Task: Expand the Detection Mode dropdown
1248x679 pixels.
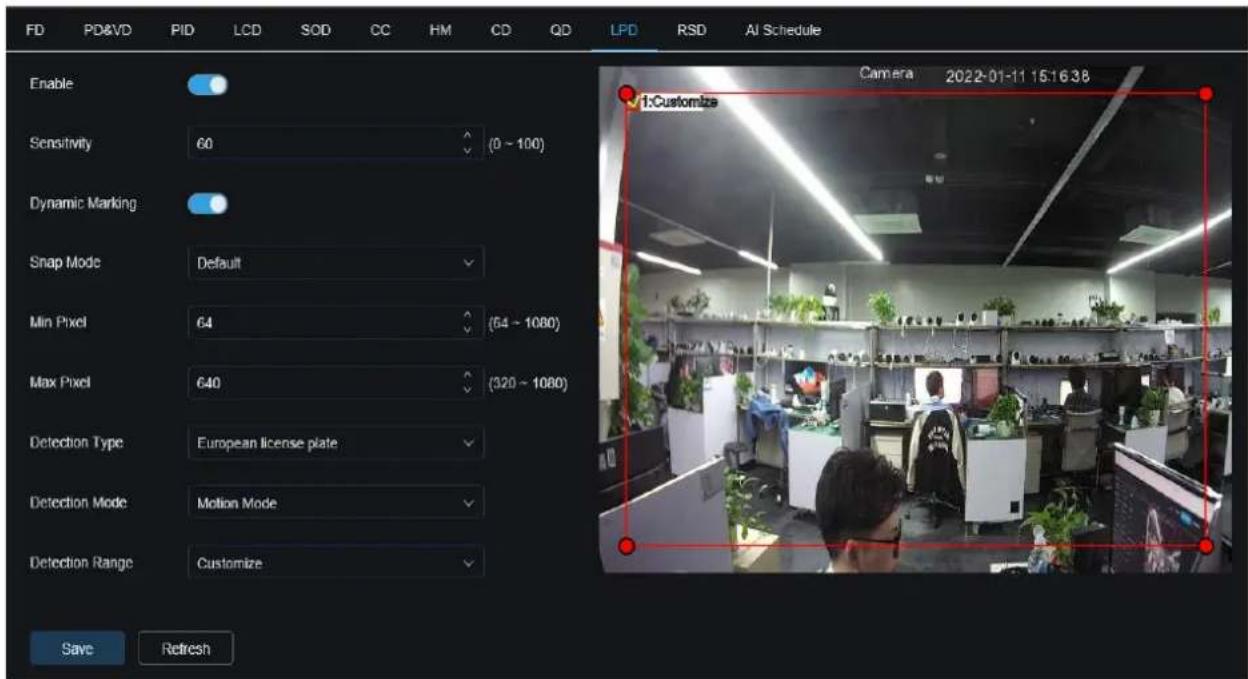Action: tap(336, 504)
